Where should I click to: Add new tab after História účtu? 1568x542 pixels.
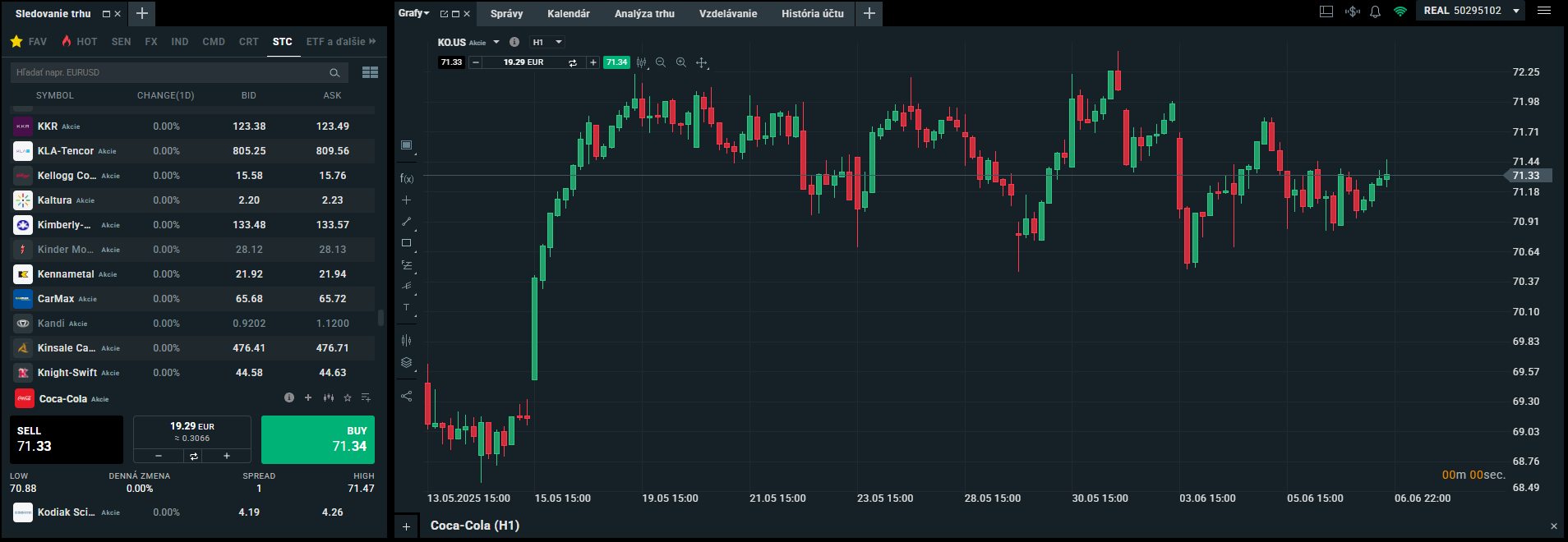coord(869,13)
